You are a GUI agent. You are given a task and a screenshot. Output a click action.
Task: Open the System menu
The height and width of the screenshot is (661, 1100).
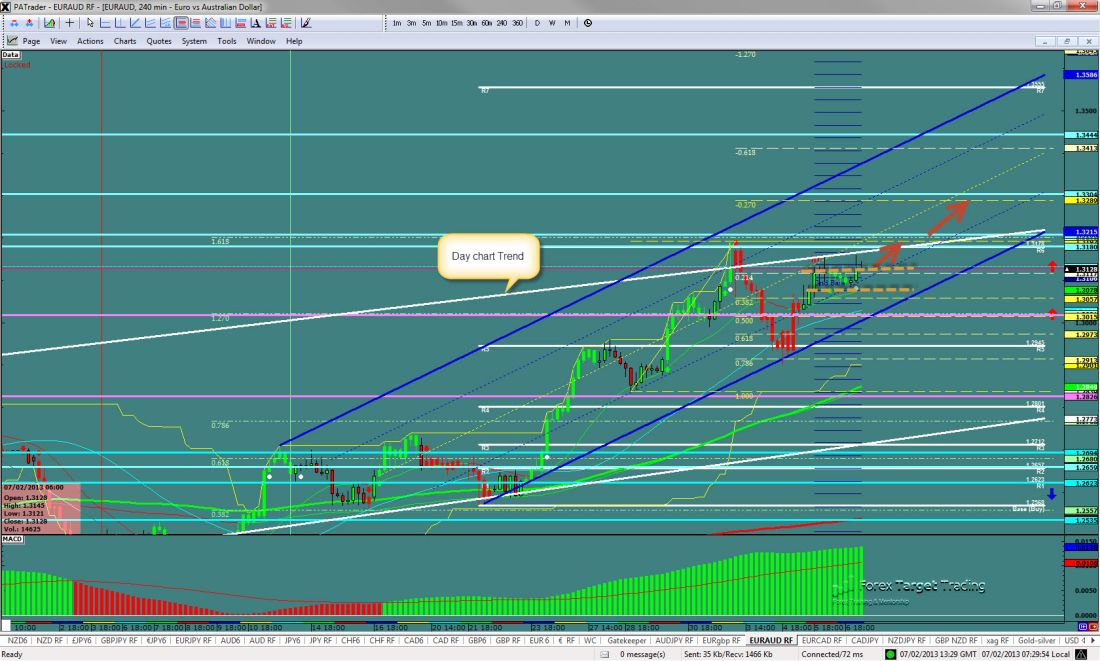[194, 41]
